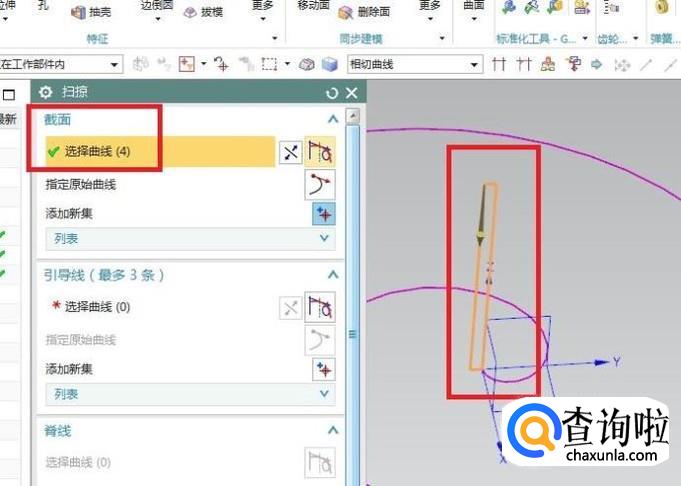
Task: Click the 添加新集 icon in 截面 section
Action: (323, 213)
